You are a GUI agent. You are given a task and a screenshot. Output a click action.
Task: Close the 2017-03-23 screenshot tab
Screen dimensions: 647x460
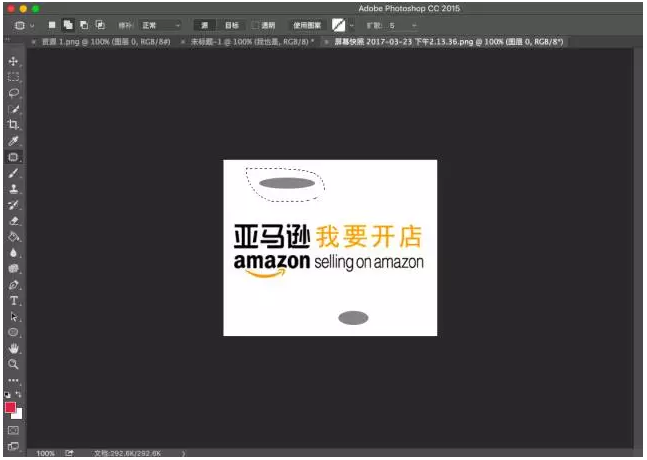click(x=326, y=42)
